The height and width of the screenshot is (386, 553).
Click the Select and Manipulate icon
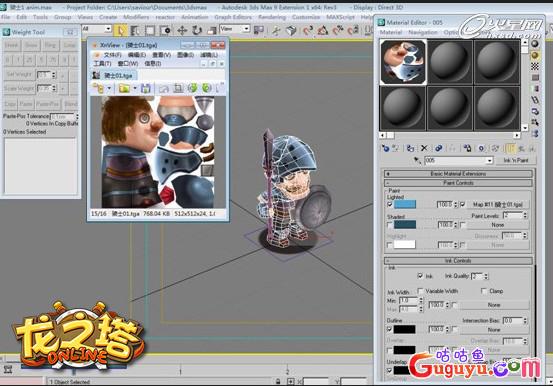(x=276, y=30)
